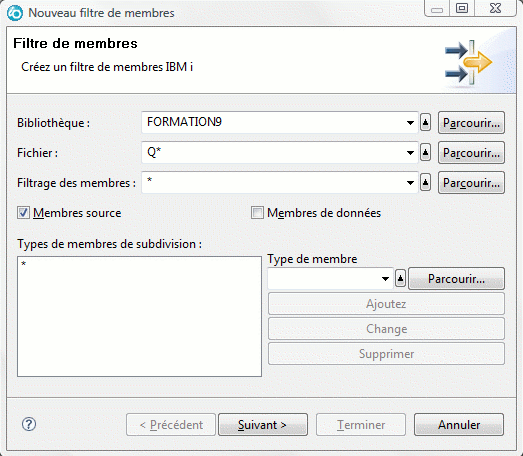Screen dimensions: 523x456
Task: Click Parcourir next to Bibliothèque
Action: [x=471, y=123]
